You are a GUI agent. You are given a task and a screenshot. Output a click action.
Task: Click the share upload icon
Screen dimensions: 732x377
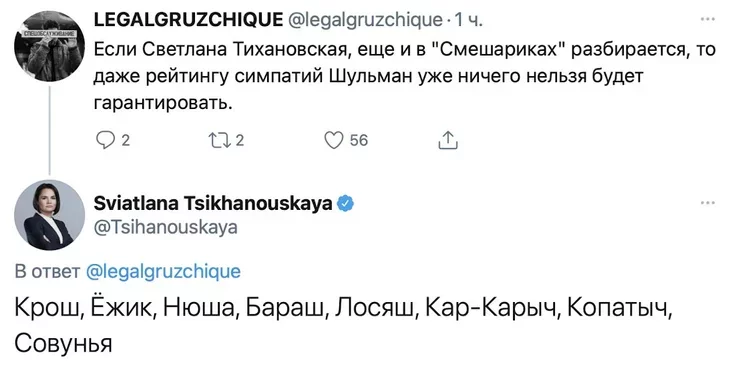coord(448,140)
